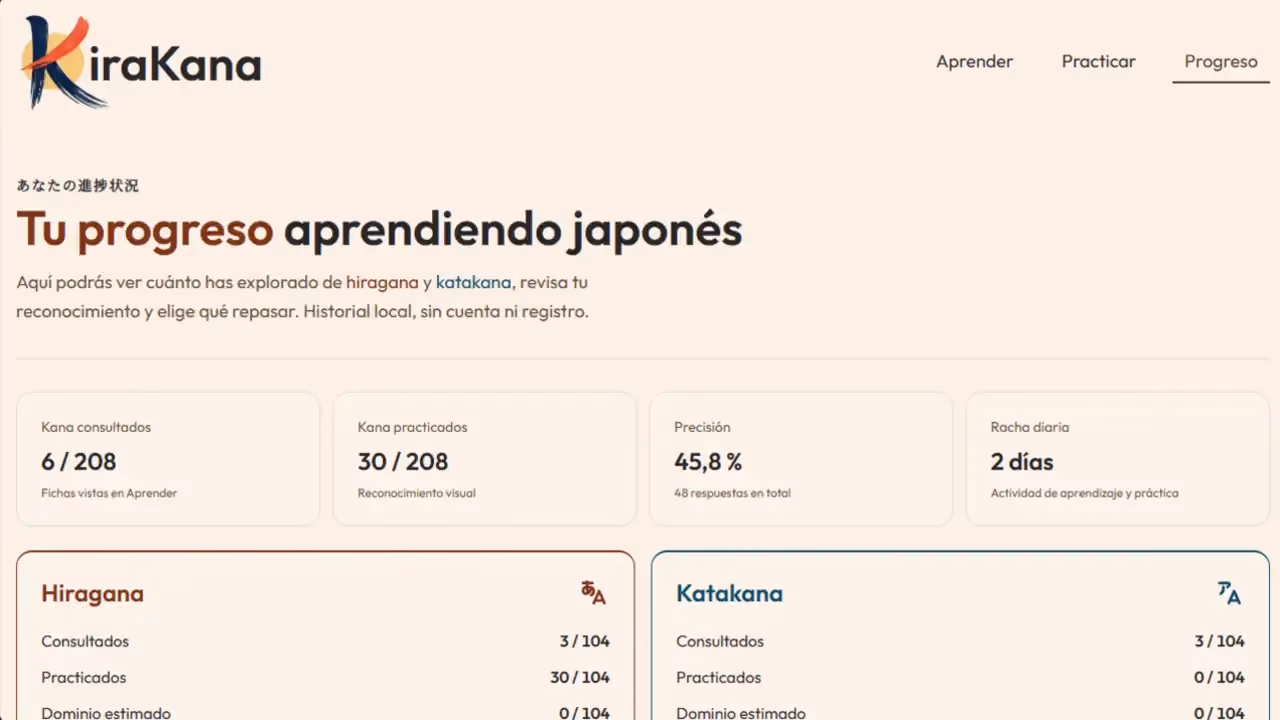Image resolution: width=1280 pixels, height=720 pixels.
Task: Click the "Precisión" label
Action: point(703,427)
